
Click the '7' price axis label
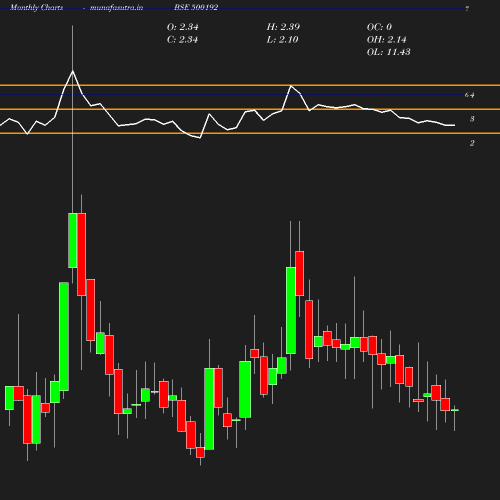point(467,9)
